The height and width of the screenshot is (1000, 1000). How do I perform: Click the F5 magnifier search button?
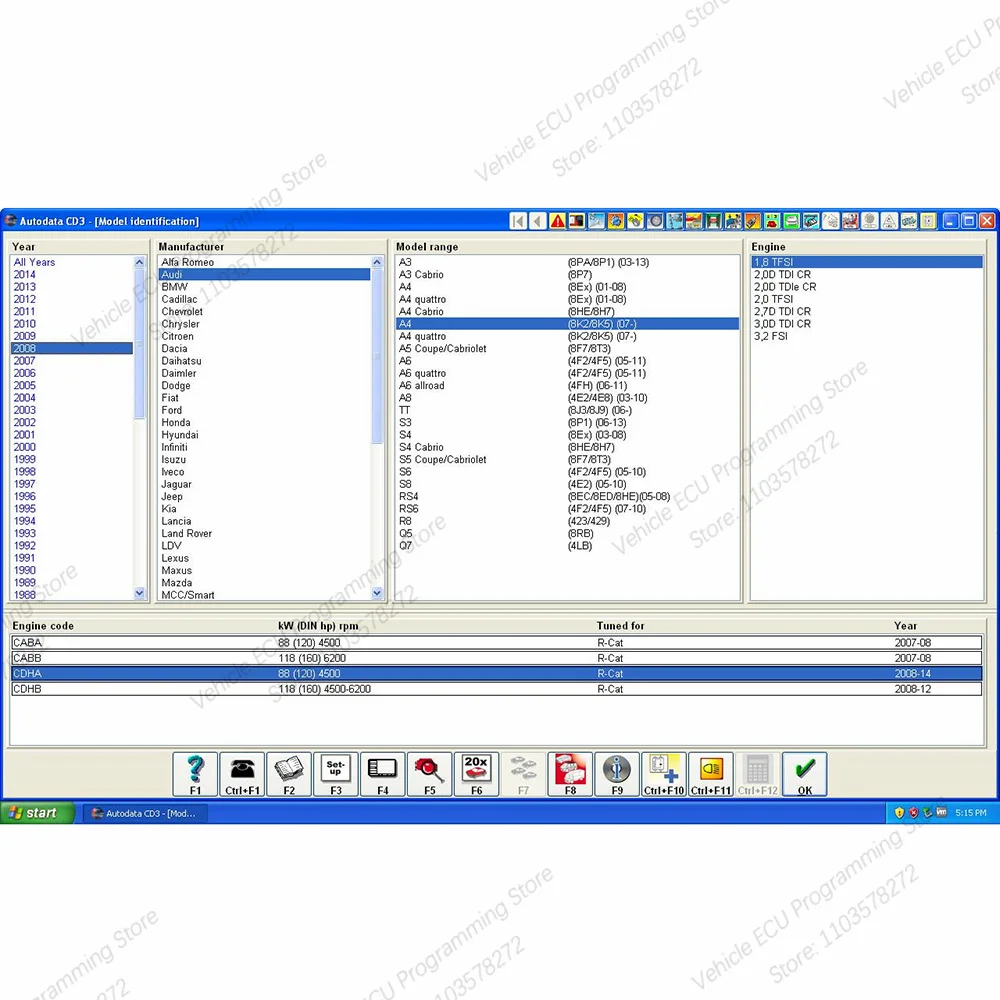pos(430,774)
